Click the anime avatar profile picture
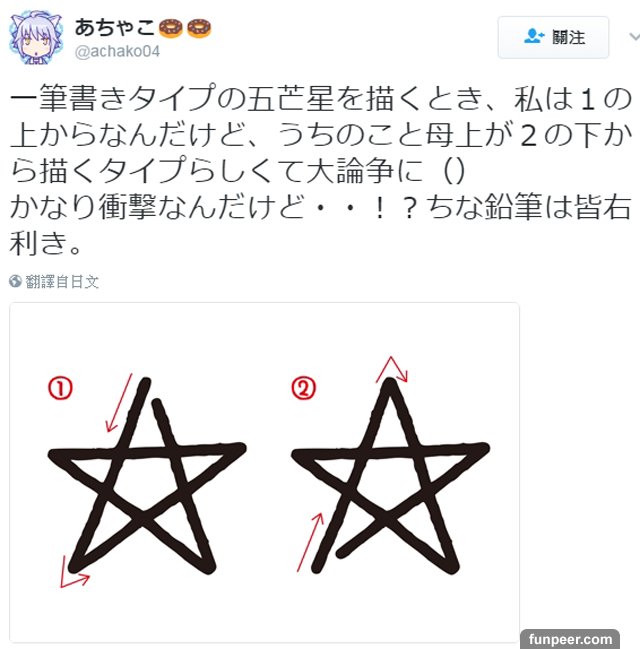640x649 pixels. pos(36,37)
